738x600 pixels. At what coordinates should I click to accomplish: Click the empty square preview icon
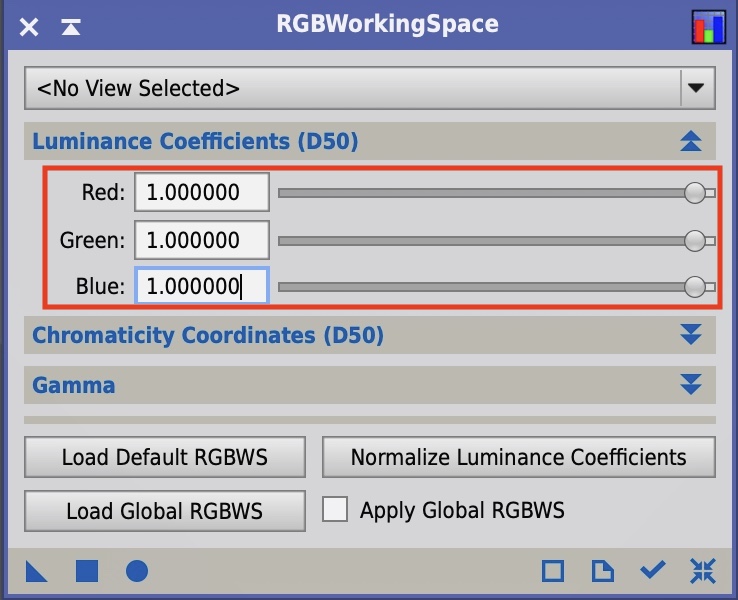click(553, 571)
